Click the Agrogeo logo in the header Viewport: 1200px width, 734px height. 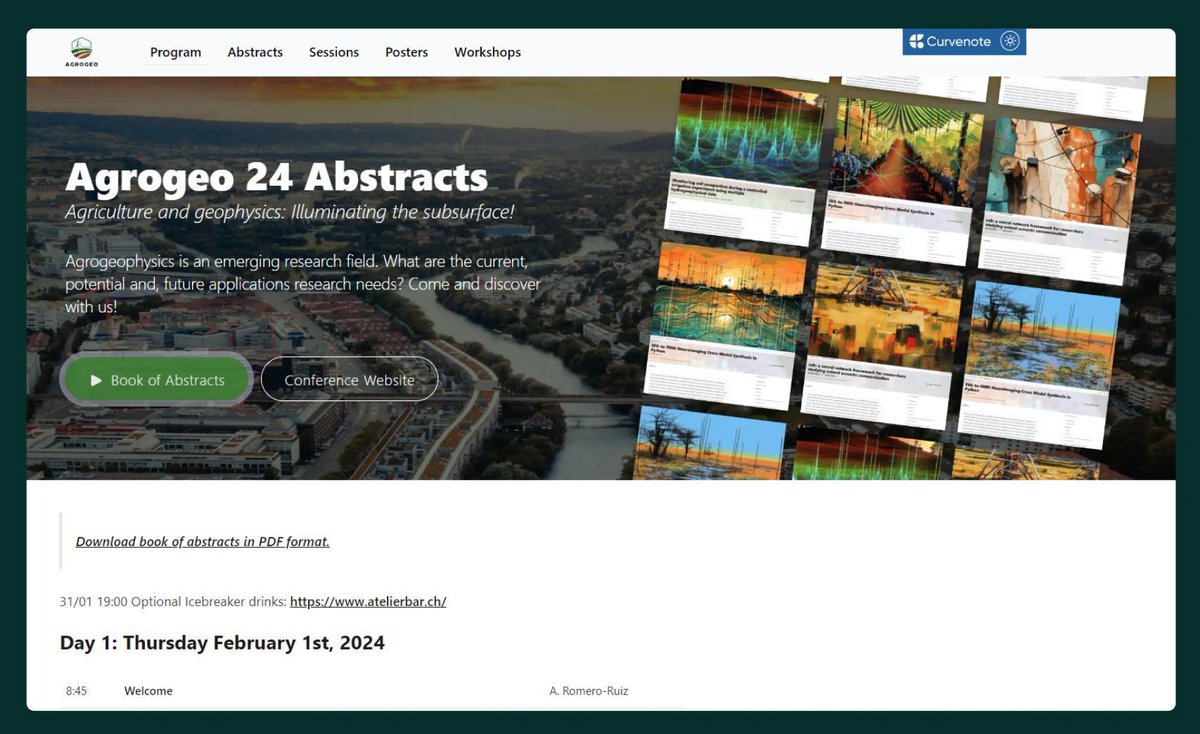click(x=83, y=52)
